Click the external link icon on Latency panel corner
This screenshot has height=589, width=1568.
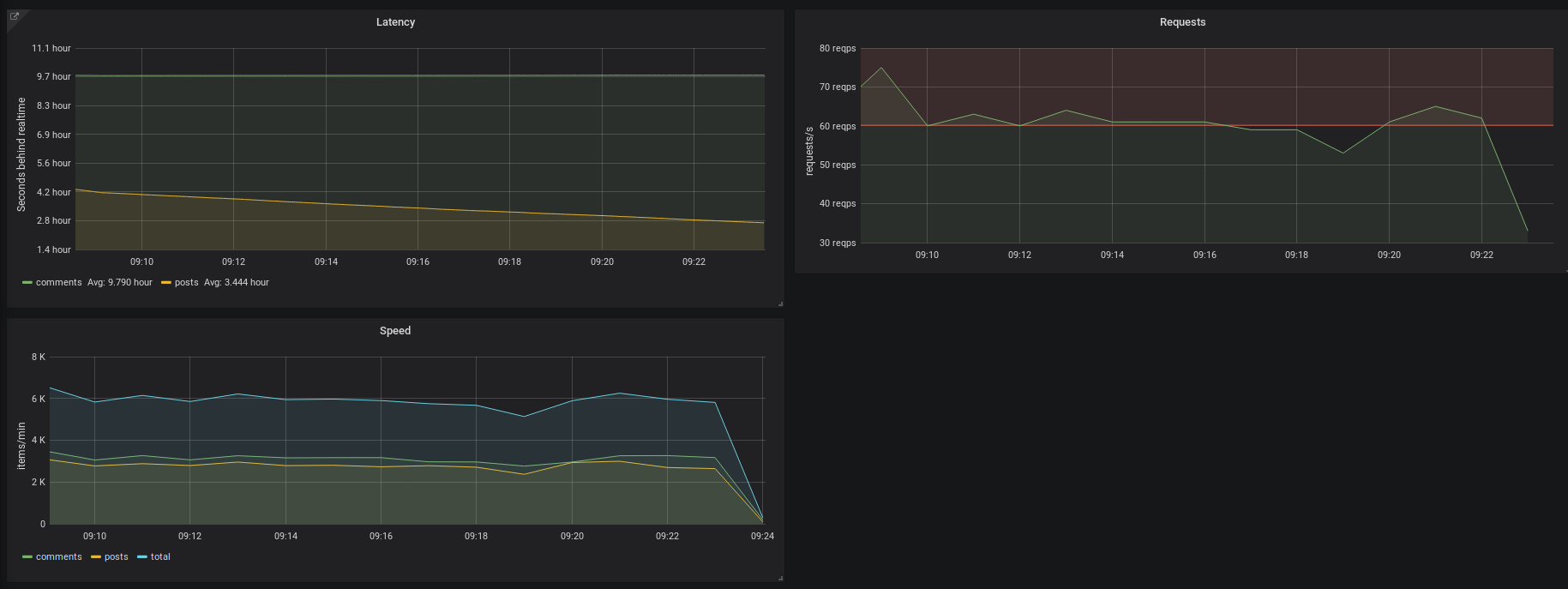click(14, 16)
